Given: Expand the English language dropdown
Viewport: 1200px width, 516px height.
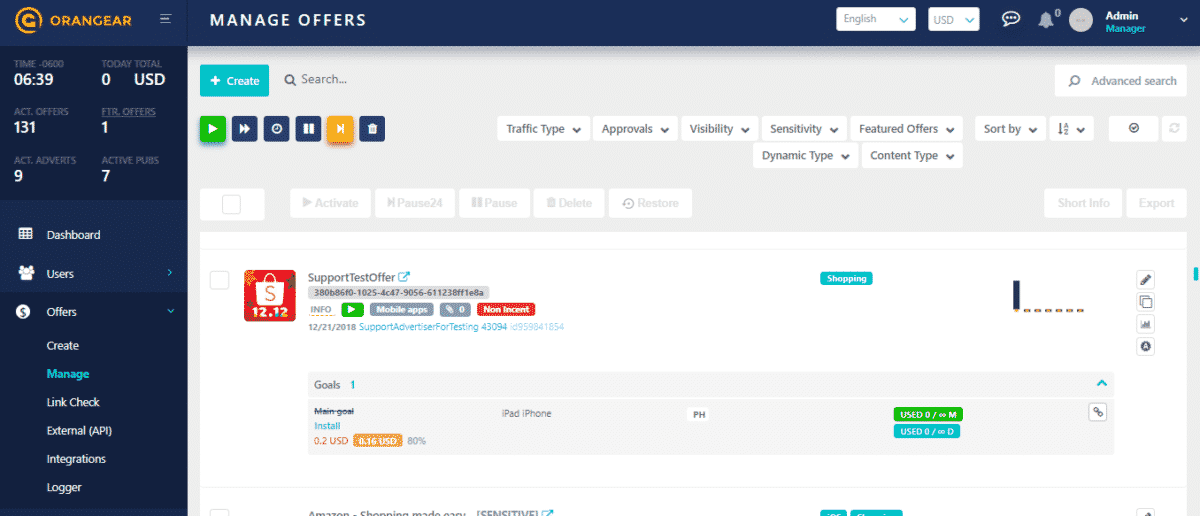Looking at the screenshot, I should point(875,19).
